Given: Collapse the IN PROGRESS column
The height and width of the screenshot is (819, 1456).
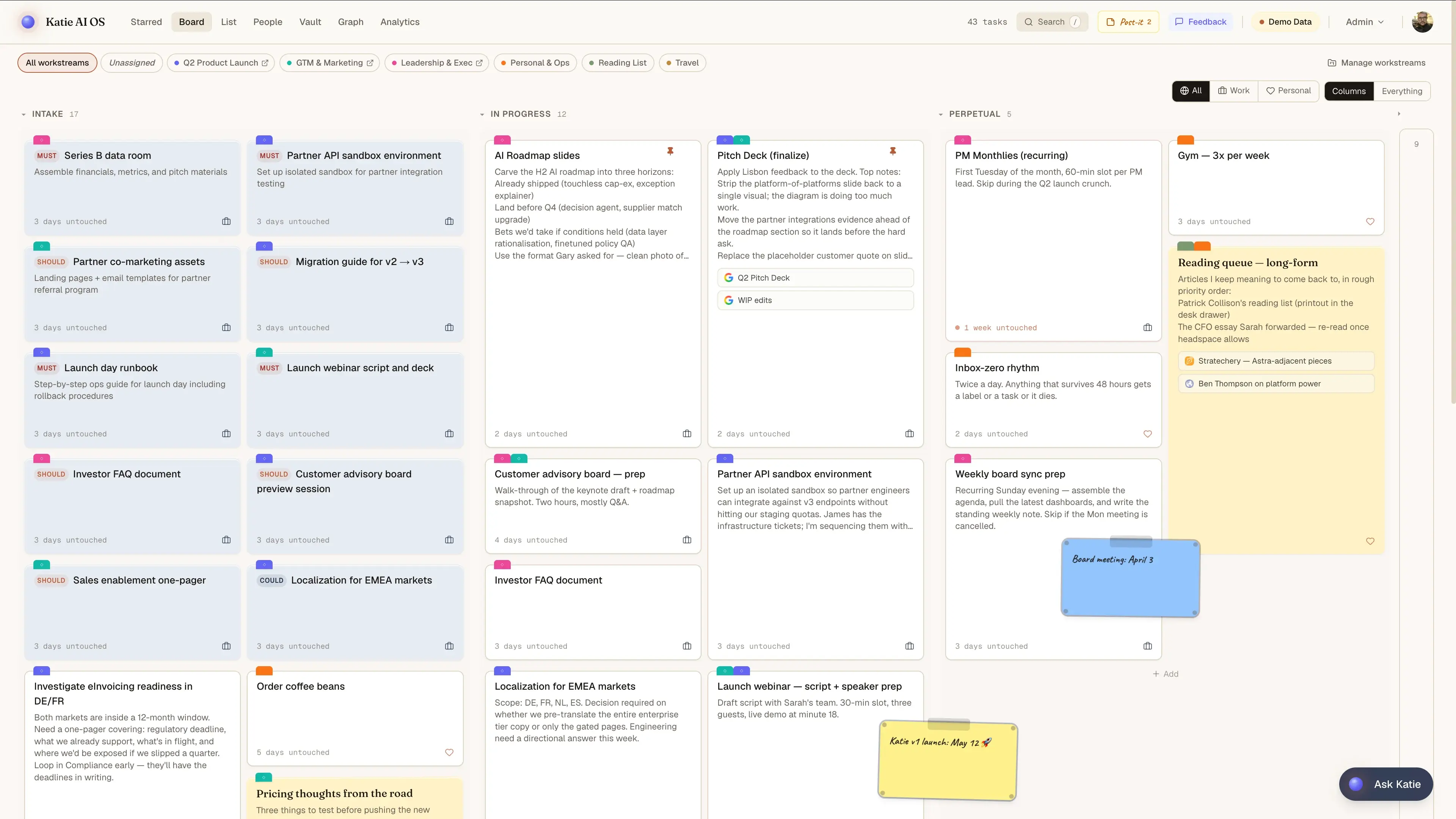Looking at the screenshot, I should 482,114.
